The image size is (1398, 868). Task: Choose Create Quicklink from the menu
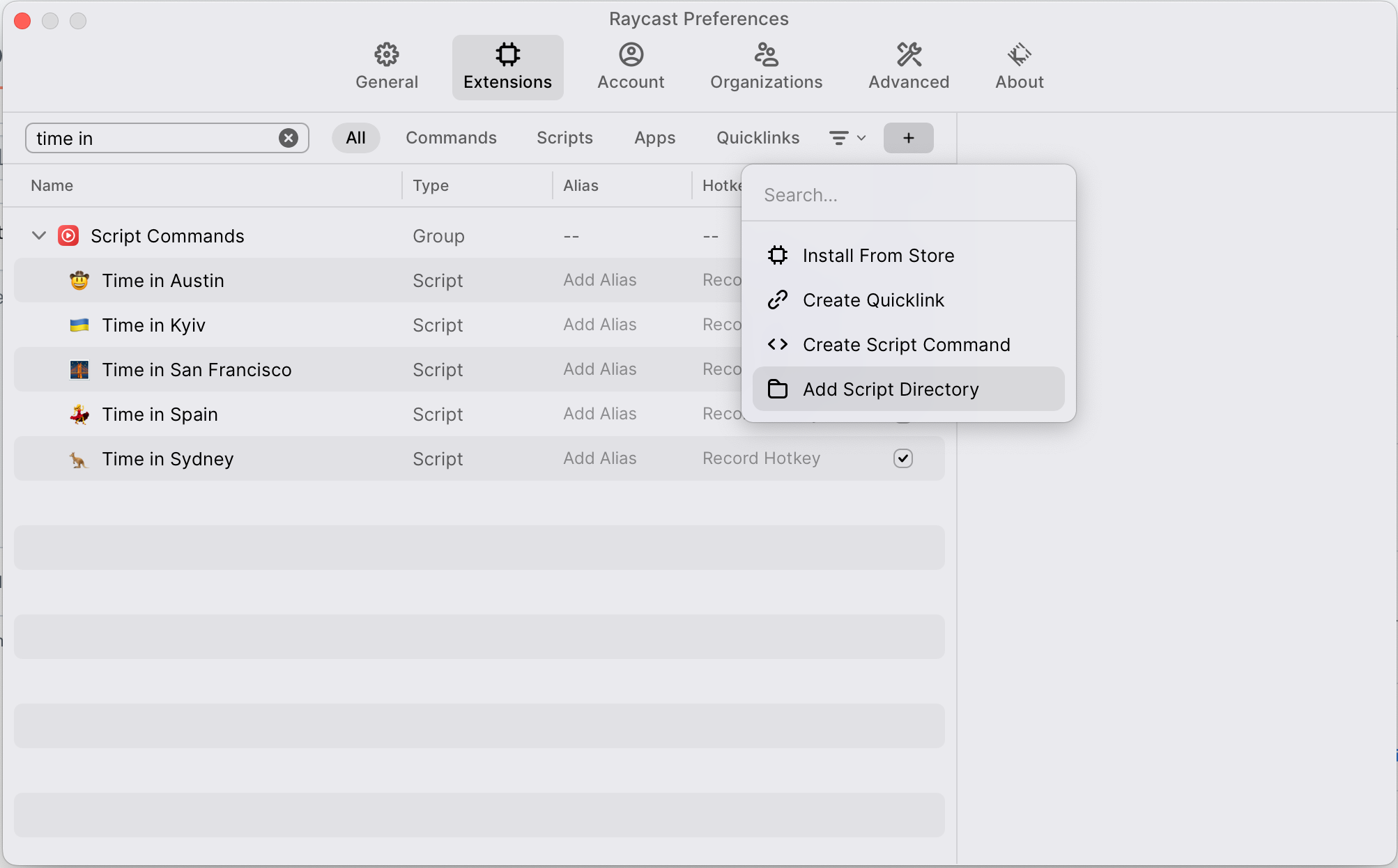point(873,300)
